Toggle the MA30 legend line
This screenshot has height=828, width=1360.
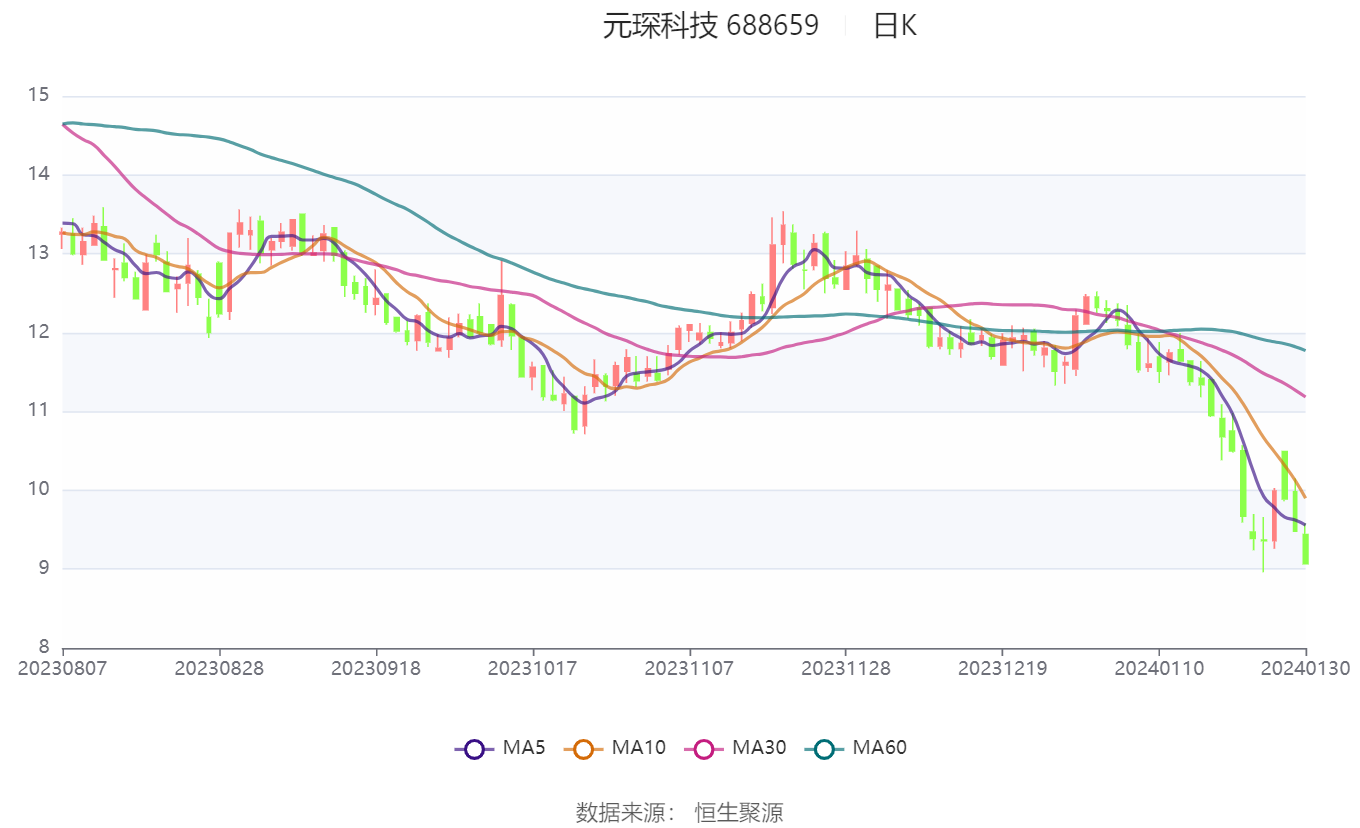point(735,747)
